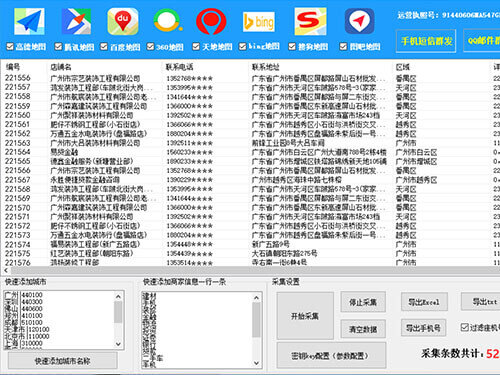Click the phone number in row 221569
This screenshot has width=500, height=375.
[189, 198]
